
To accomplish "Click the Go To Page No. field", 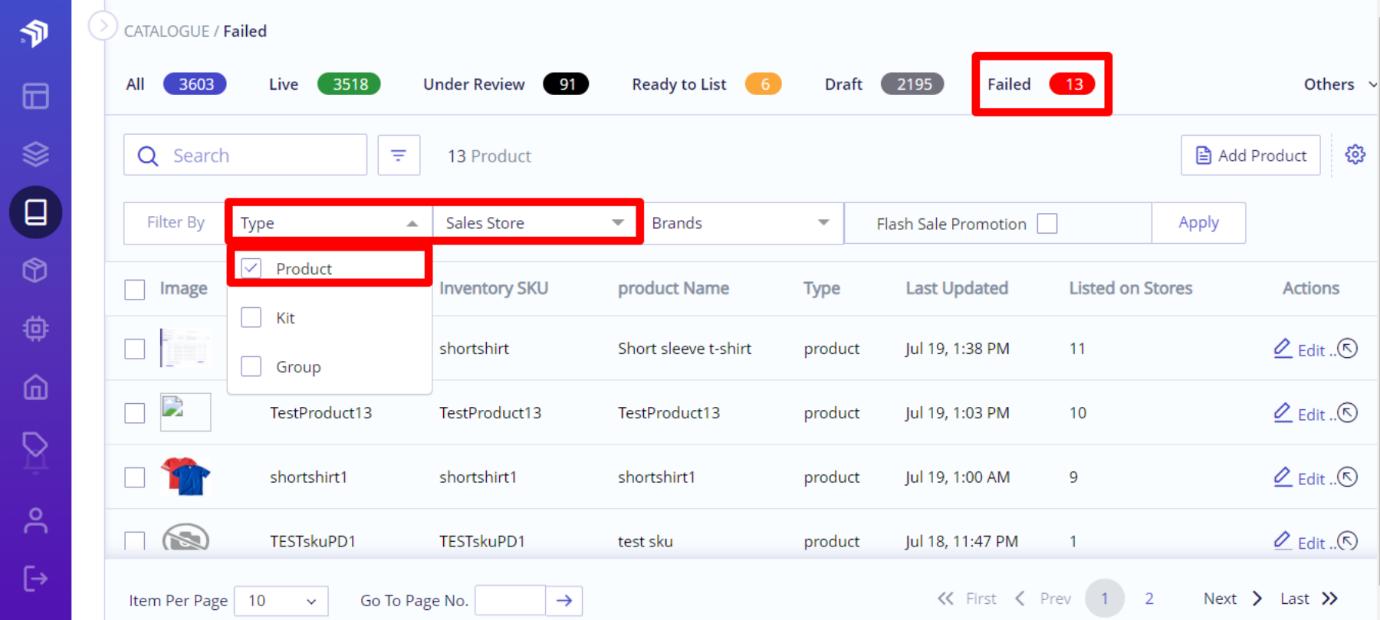I will [x=510, y=600].
